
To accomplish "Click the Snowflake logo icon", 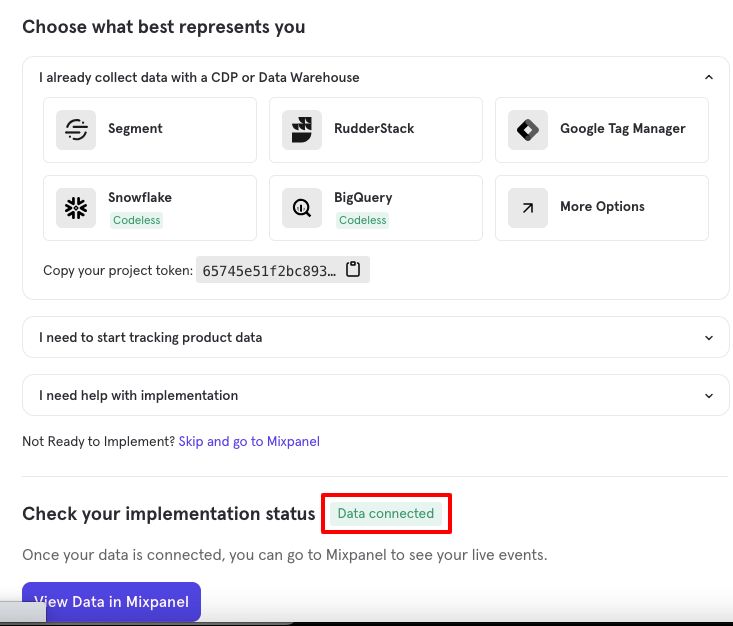I will (x=76, y=208).
